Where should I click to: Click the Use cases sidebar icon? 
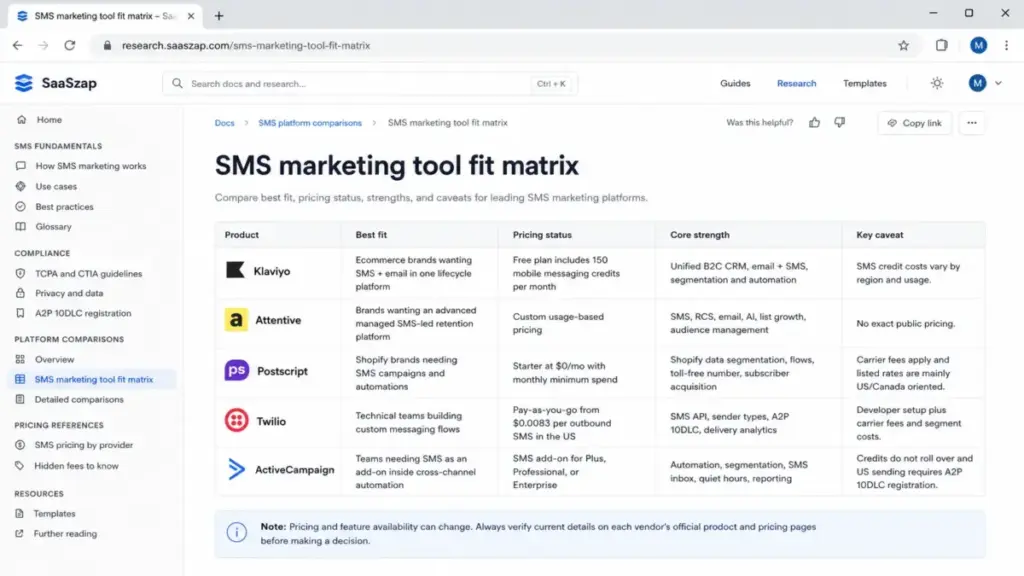[x=20, y=186]
